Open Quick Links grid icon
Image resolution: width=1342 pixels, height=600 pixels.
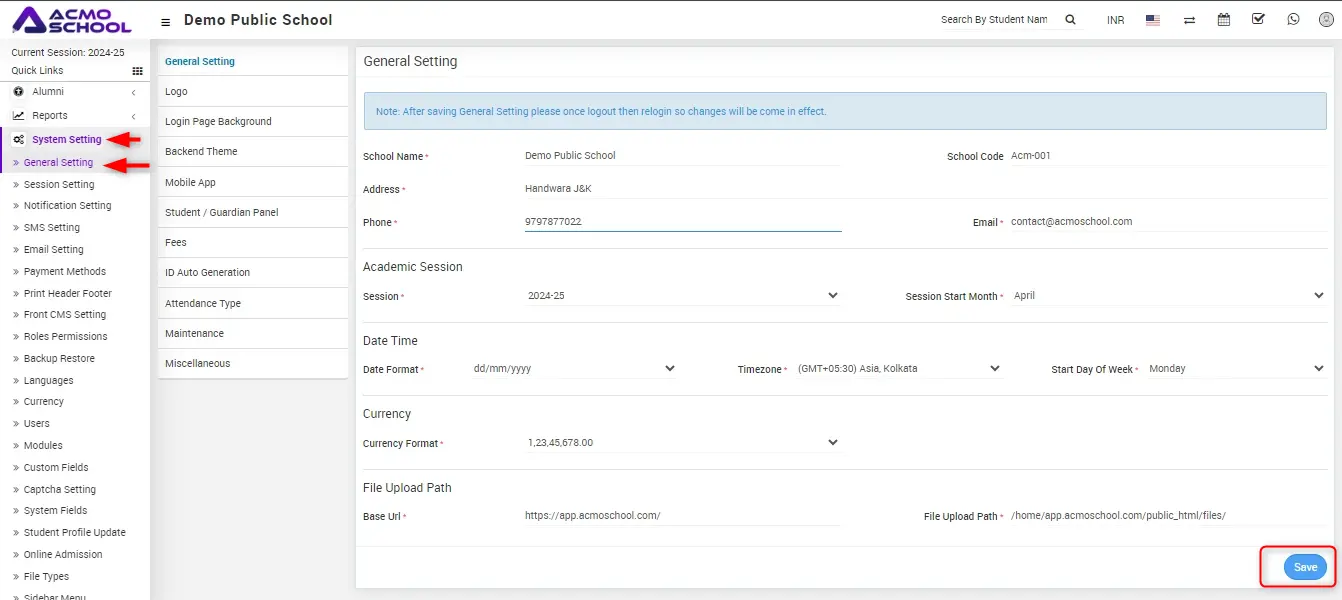click(x=137, y=71)
